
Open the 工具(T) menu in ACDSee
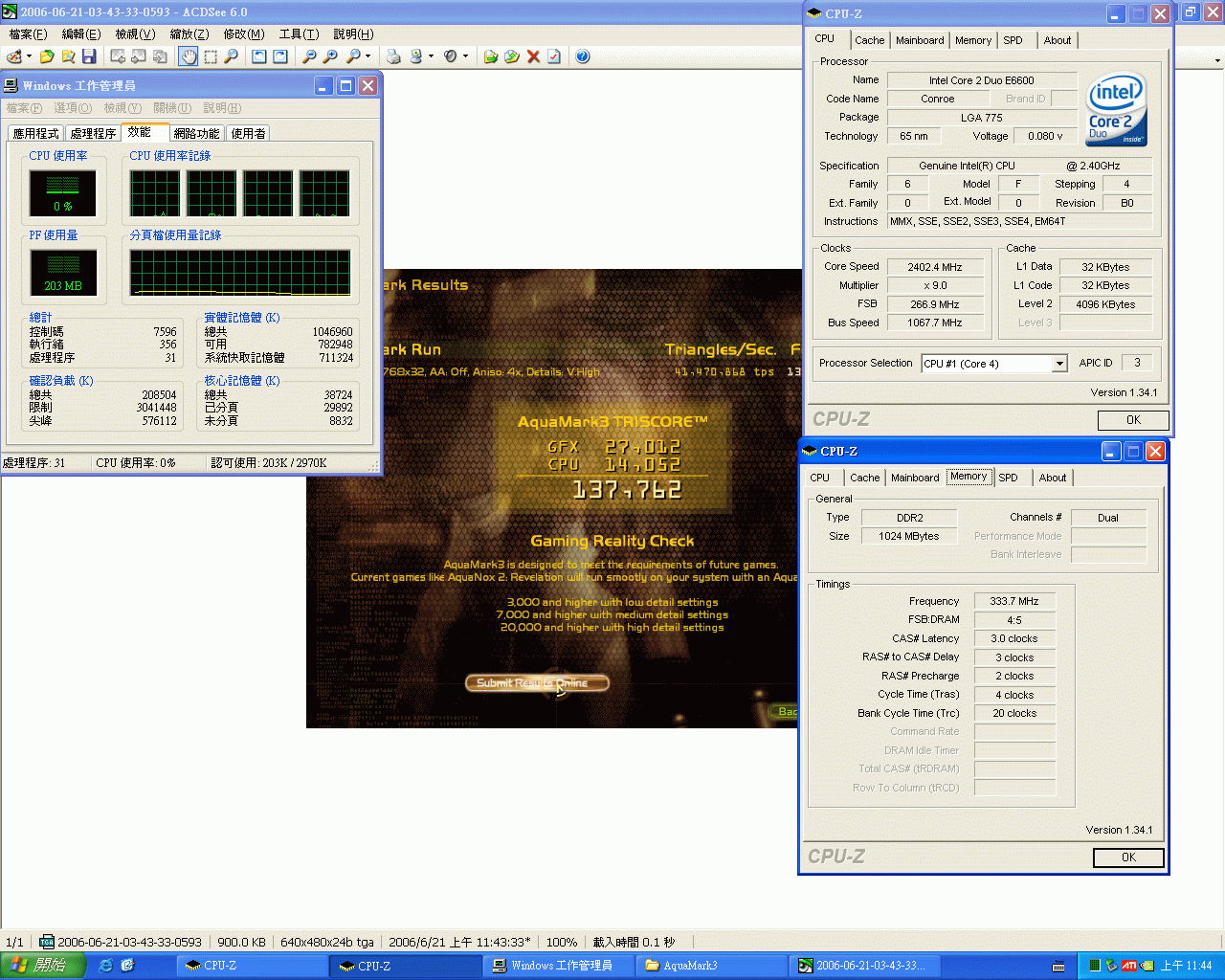point(299,34)
